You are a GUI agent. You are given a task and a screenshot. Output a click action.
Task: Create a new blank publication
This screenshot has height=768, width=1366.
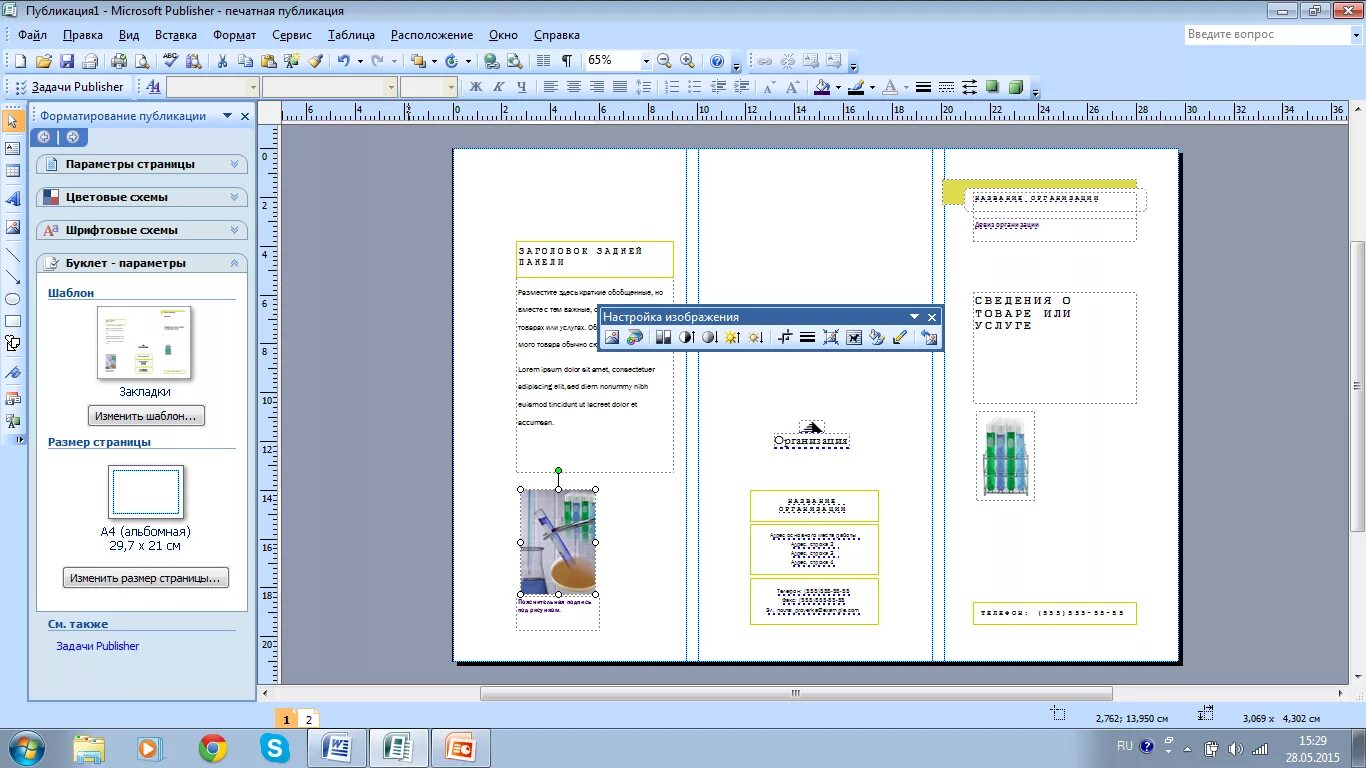[20, 61]
